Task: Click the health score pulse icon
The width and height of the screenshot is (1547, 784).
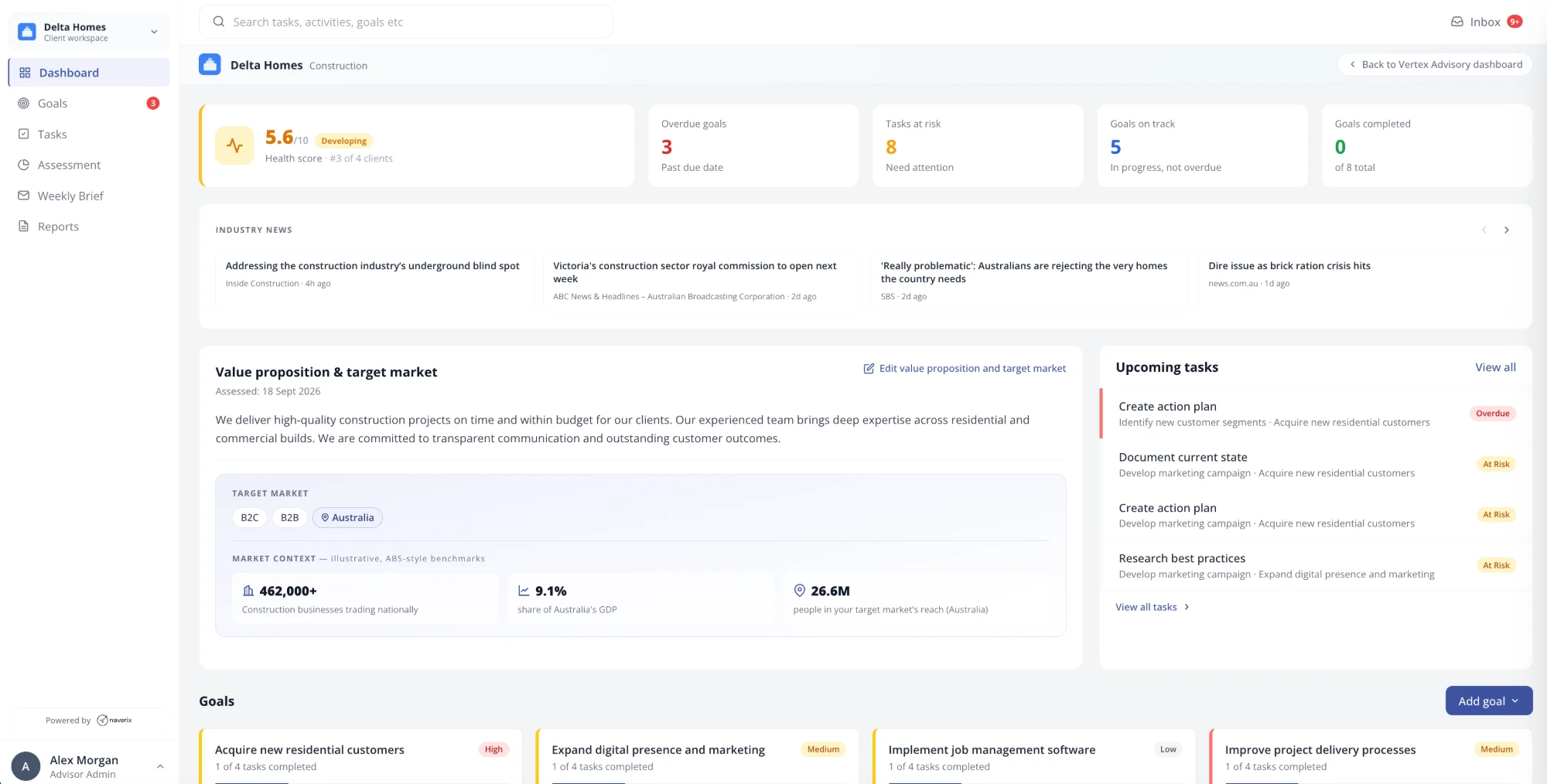Action: tap(234, 145)
